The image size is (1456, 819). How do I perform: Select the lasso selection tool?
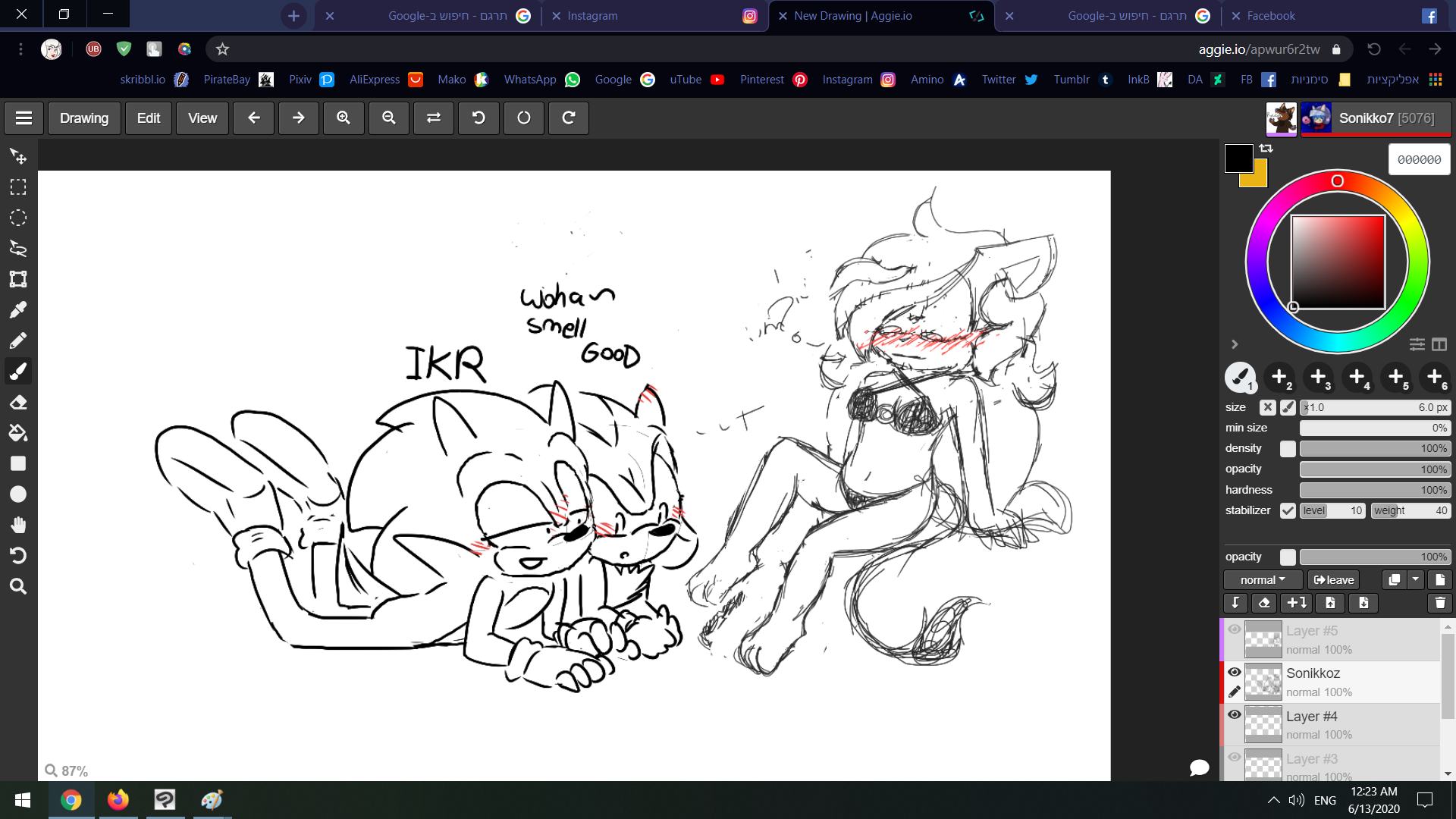(x=18, y=249)
